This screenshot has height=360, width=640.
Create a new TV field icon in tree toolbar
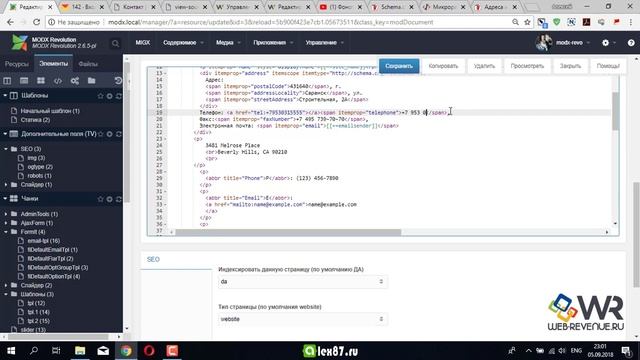click(24, 81)
